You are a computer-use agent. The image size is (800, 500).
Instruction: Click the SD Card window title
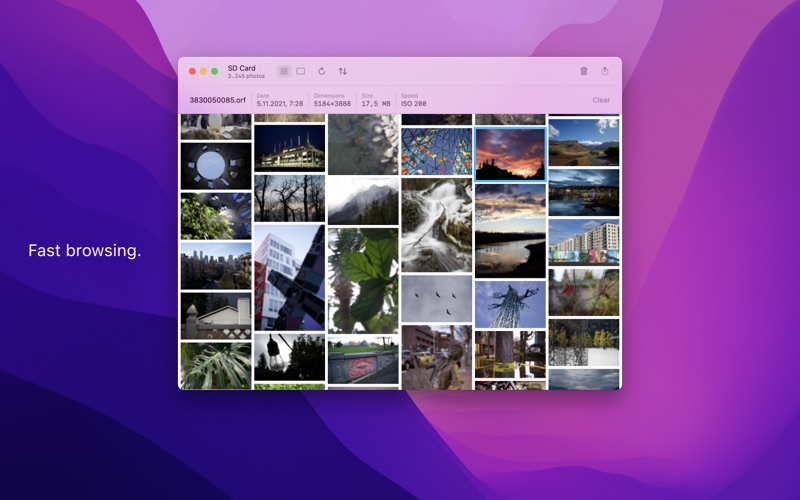point(241,68)
